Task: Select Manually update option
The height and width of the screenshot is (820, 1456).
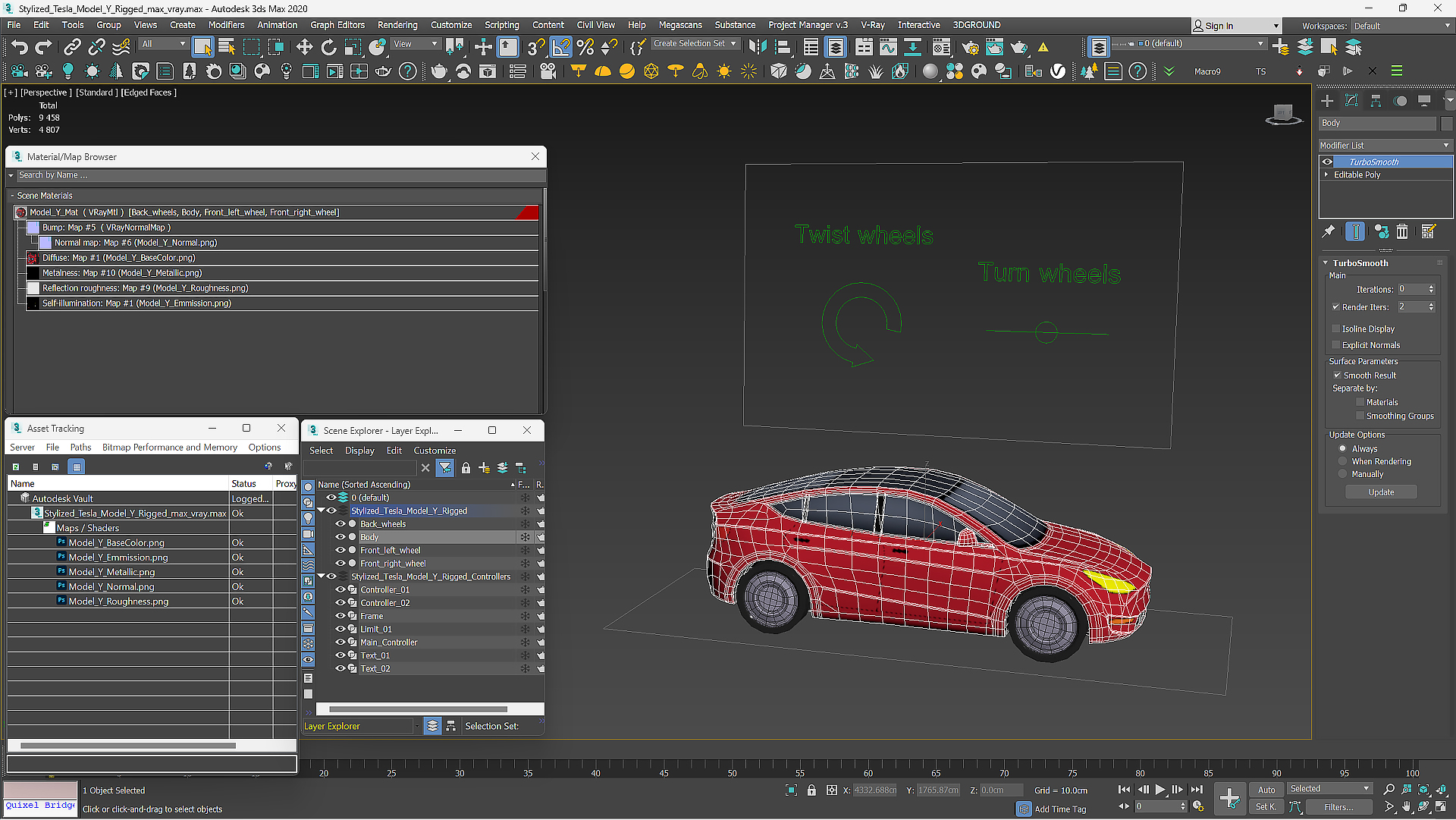Action: coord(1343,475)
